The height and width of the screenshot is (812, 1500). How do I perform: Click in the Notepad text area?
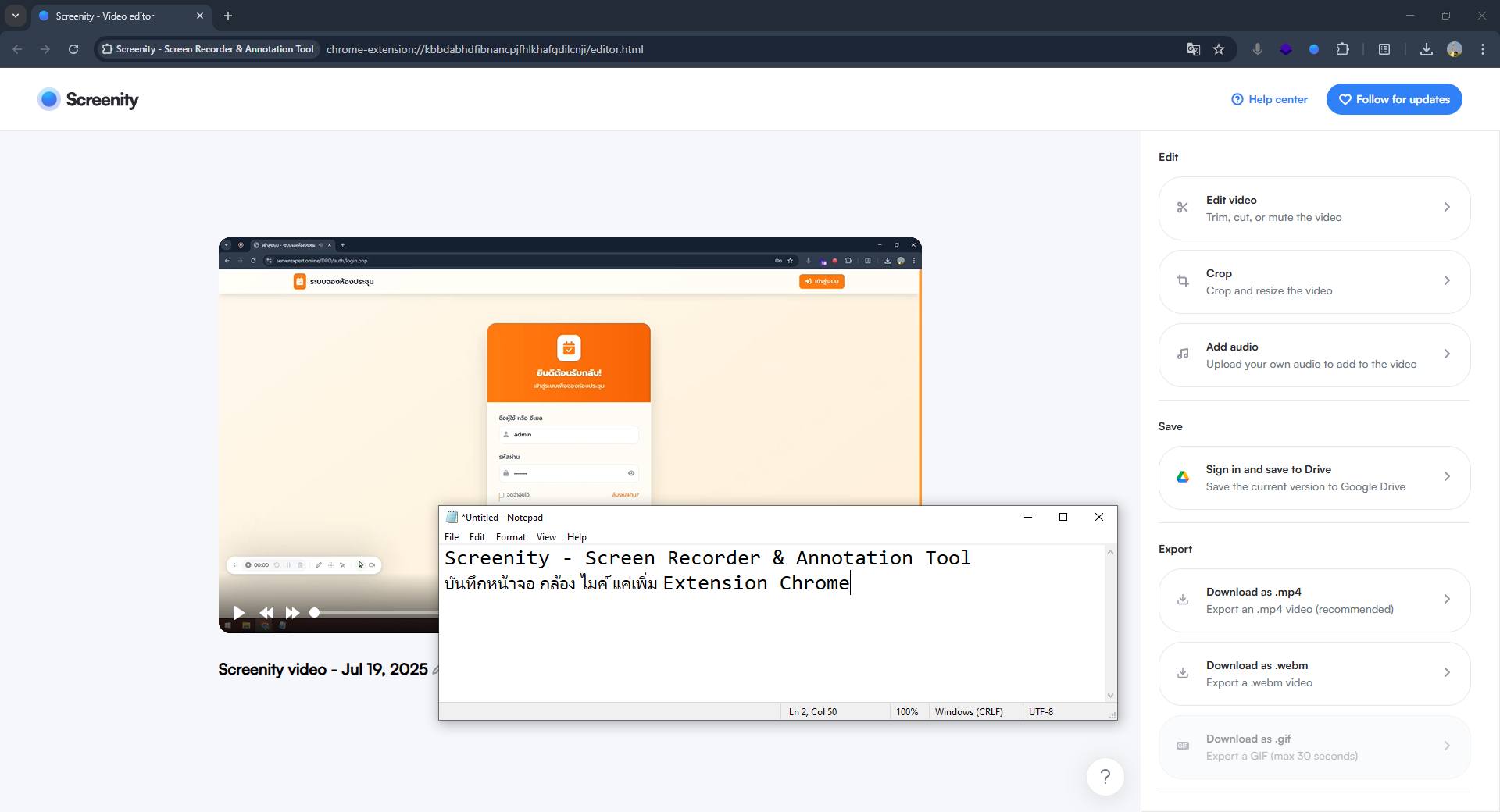click(772, 623)
